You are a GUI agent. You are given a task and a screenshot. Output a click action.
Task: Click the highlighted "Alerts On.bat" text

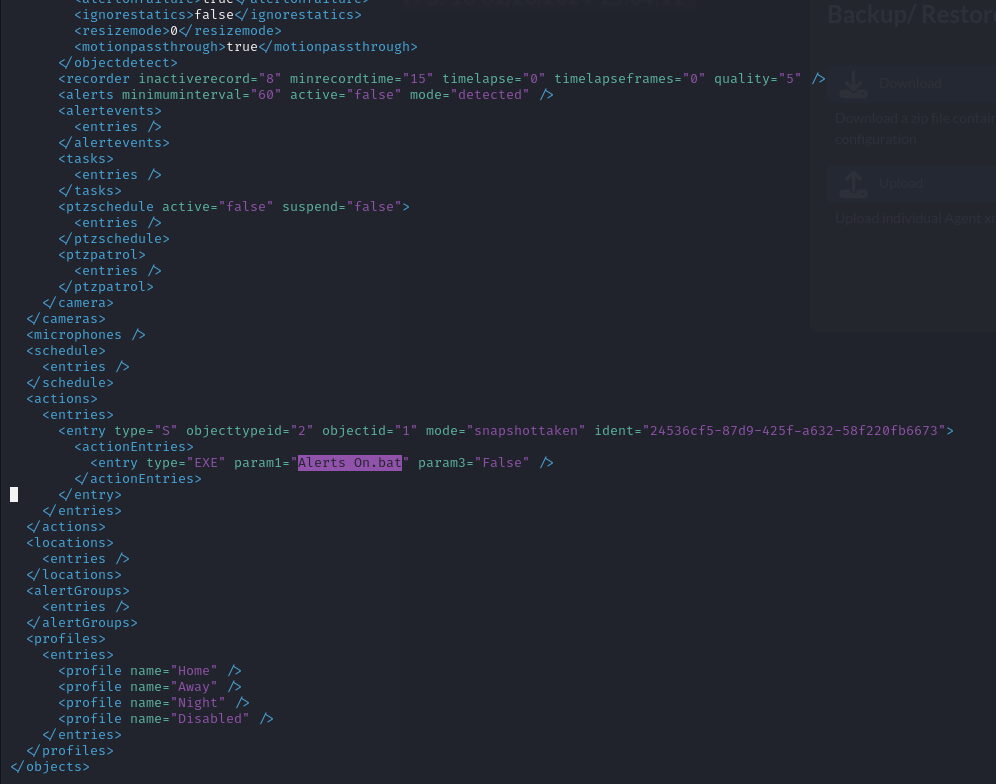[x=350, y=463]
